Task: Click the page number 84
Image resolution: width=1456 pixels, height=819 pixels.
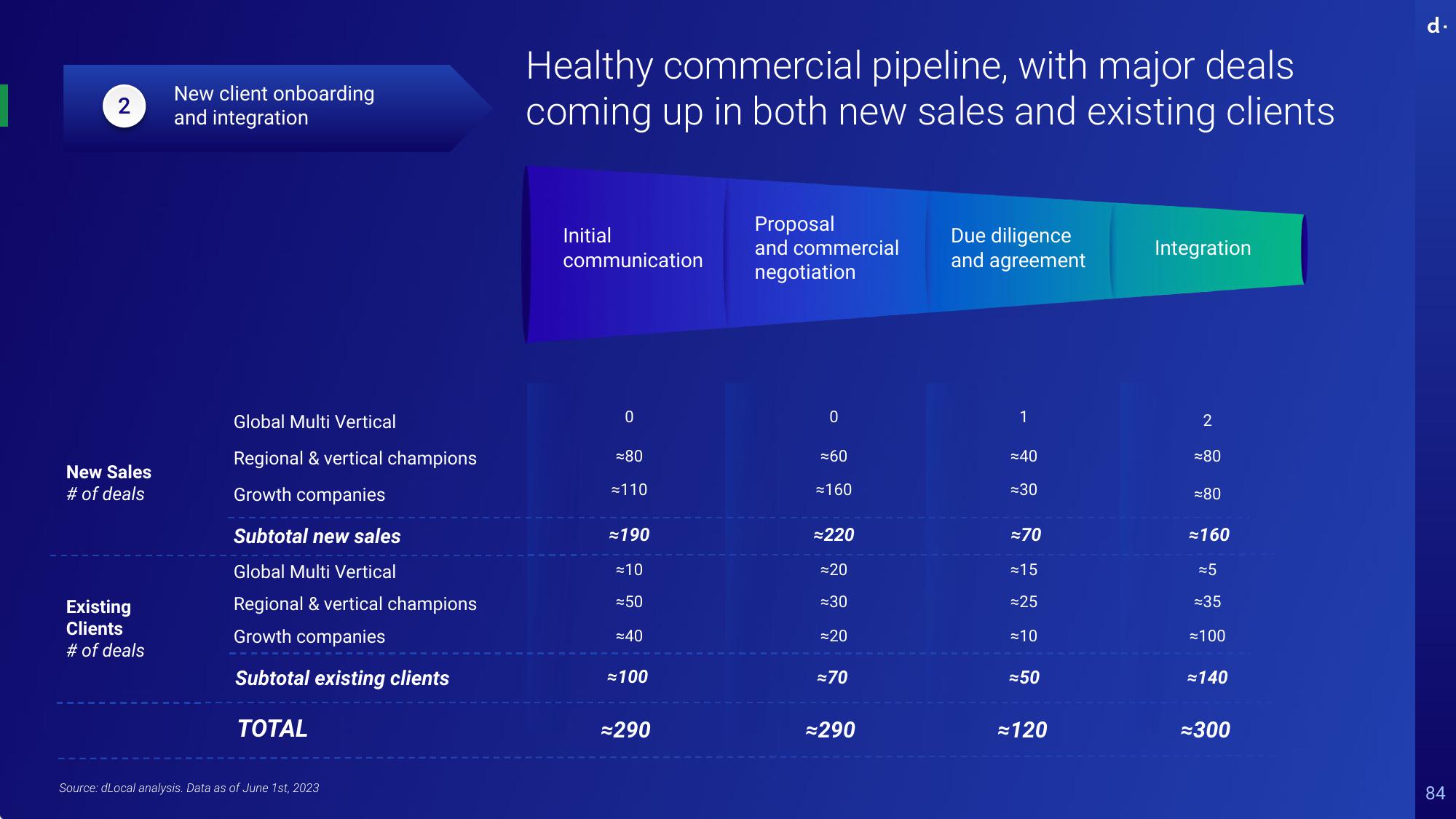Action: pyautogui.click(x=1435, y=794)
